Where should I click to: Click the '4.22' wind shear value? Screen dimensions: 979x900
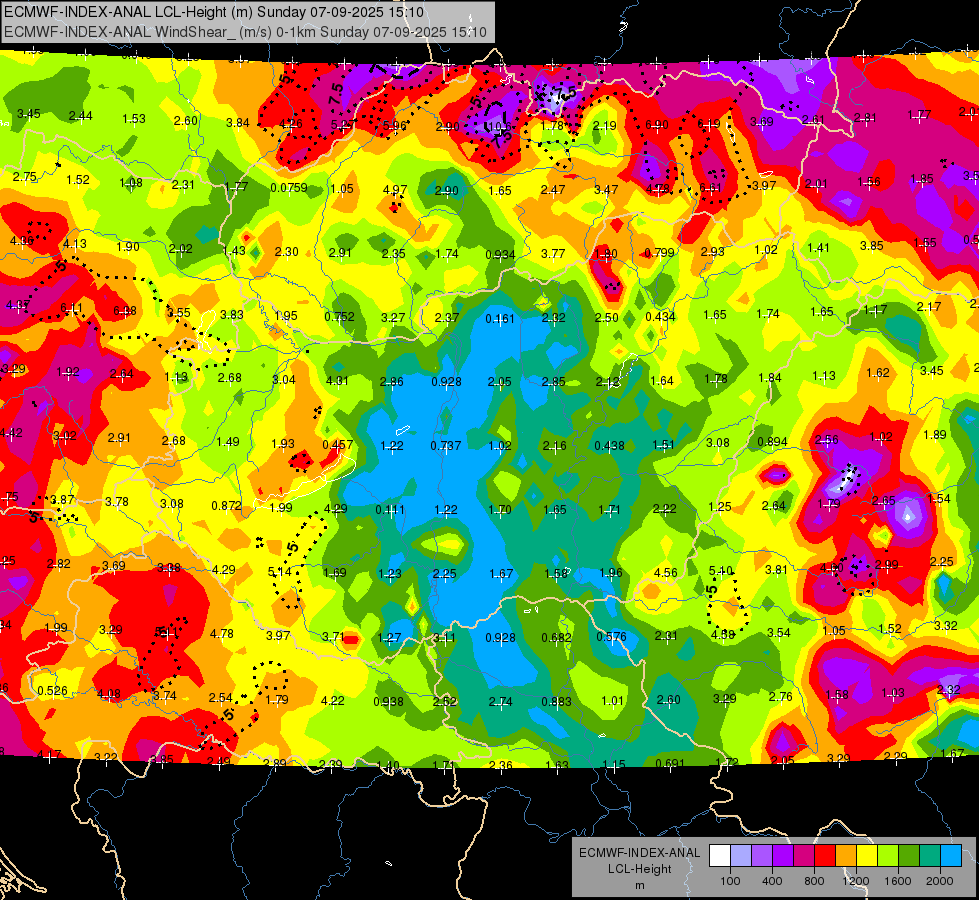click(332, 701)
